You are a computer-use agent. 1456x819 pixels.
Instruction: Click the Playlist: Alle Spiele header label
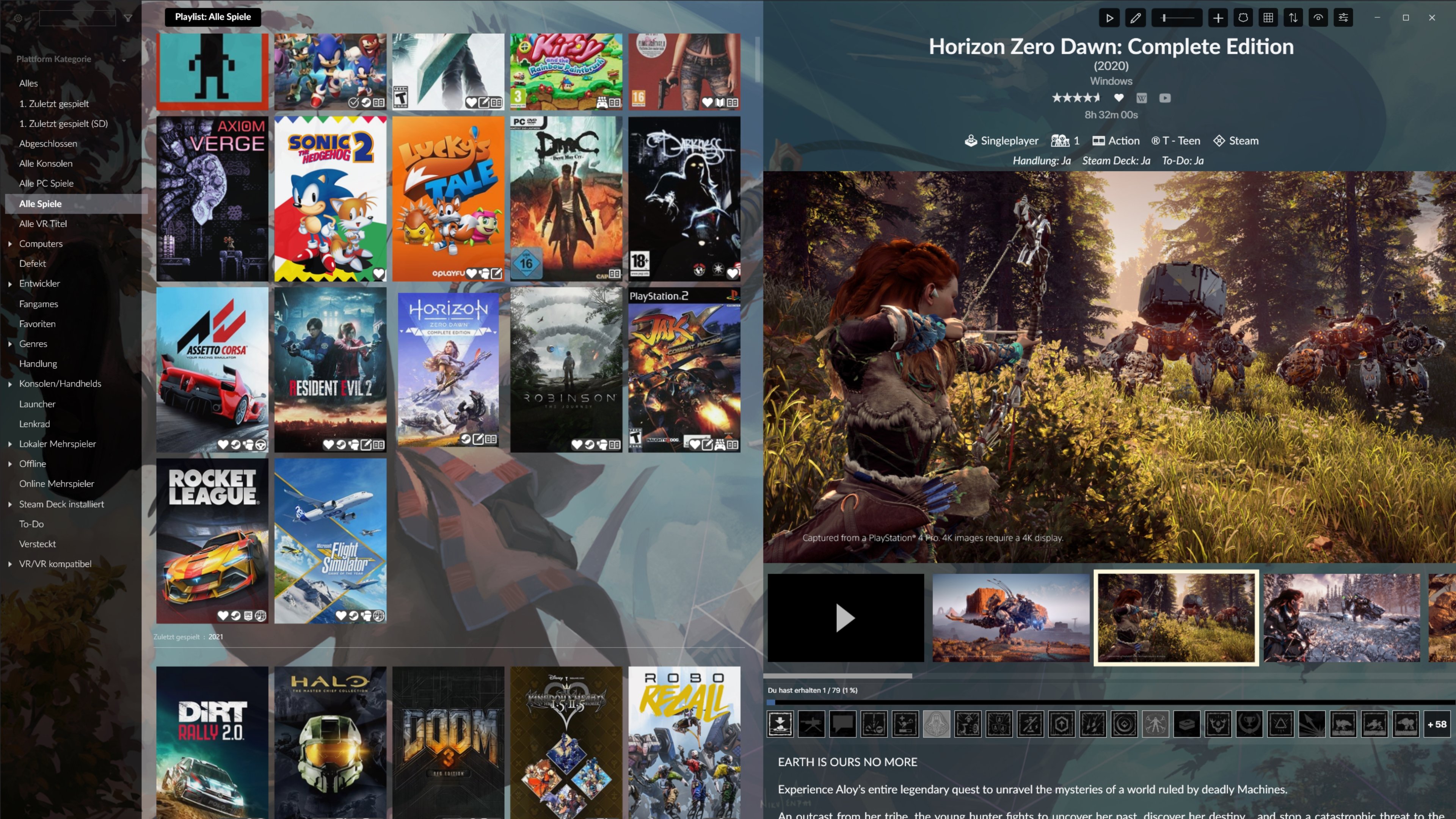pyautogui.click(x=212, y=17)
